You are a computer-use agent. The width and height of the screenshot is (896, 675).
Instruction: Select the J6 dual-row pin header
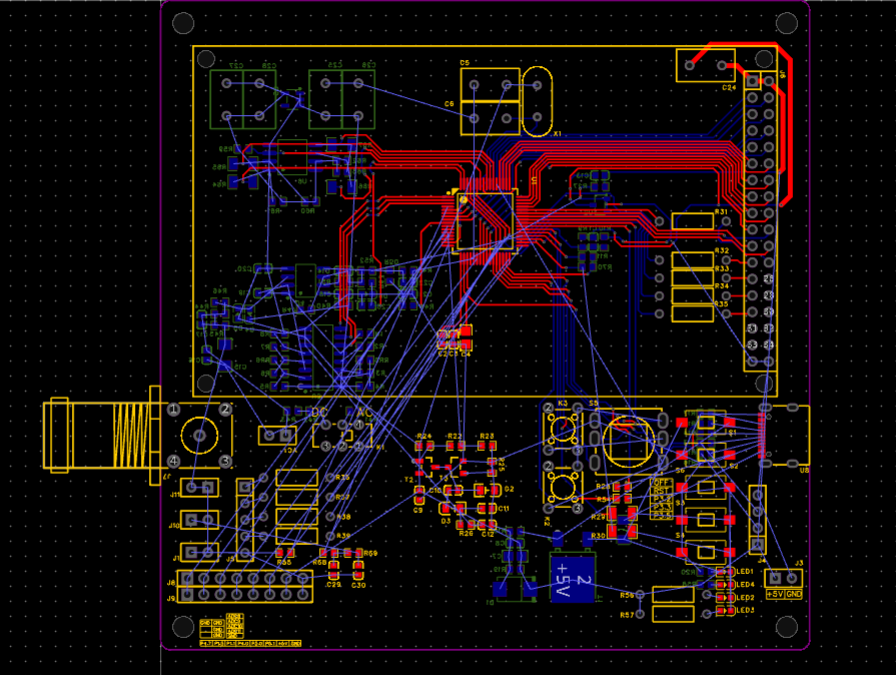pyautogui.click(x=761, y=221)
